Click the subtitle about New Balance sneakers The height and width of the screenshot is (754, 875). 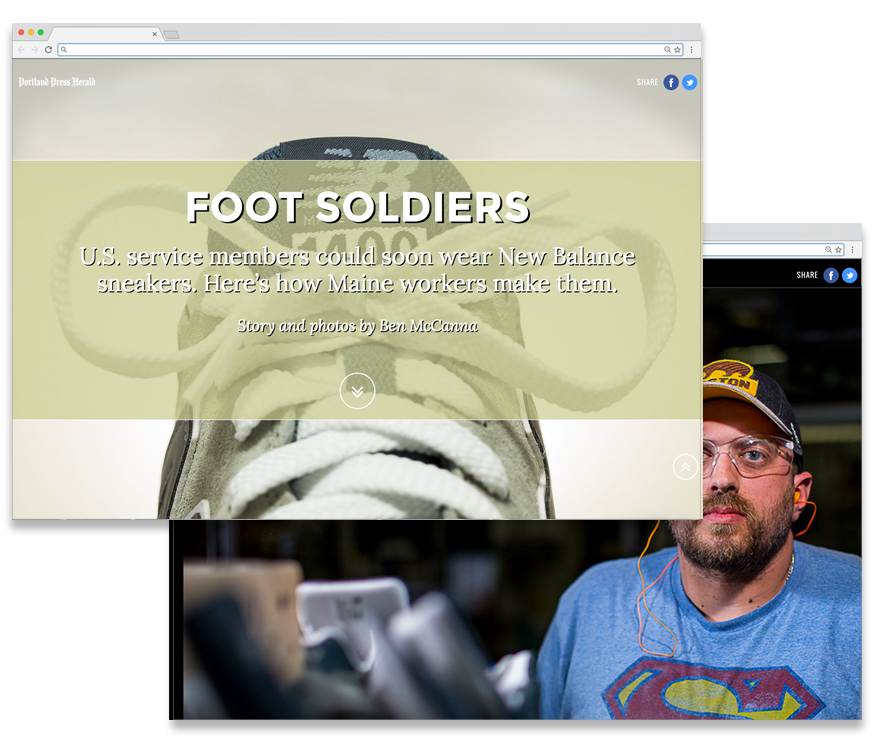[358, 270]
